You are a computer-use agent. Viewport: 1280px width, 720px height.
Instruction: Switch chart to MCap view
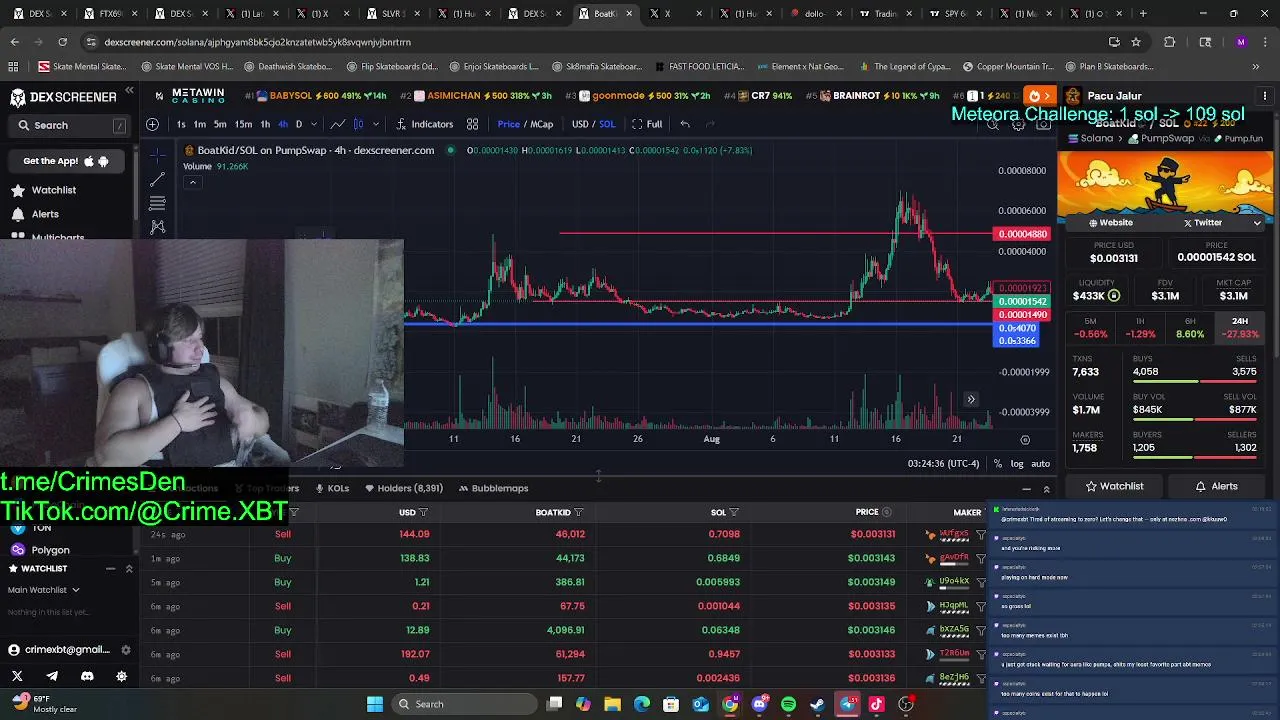click(x=542, y=124)
